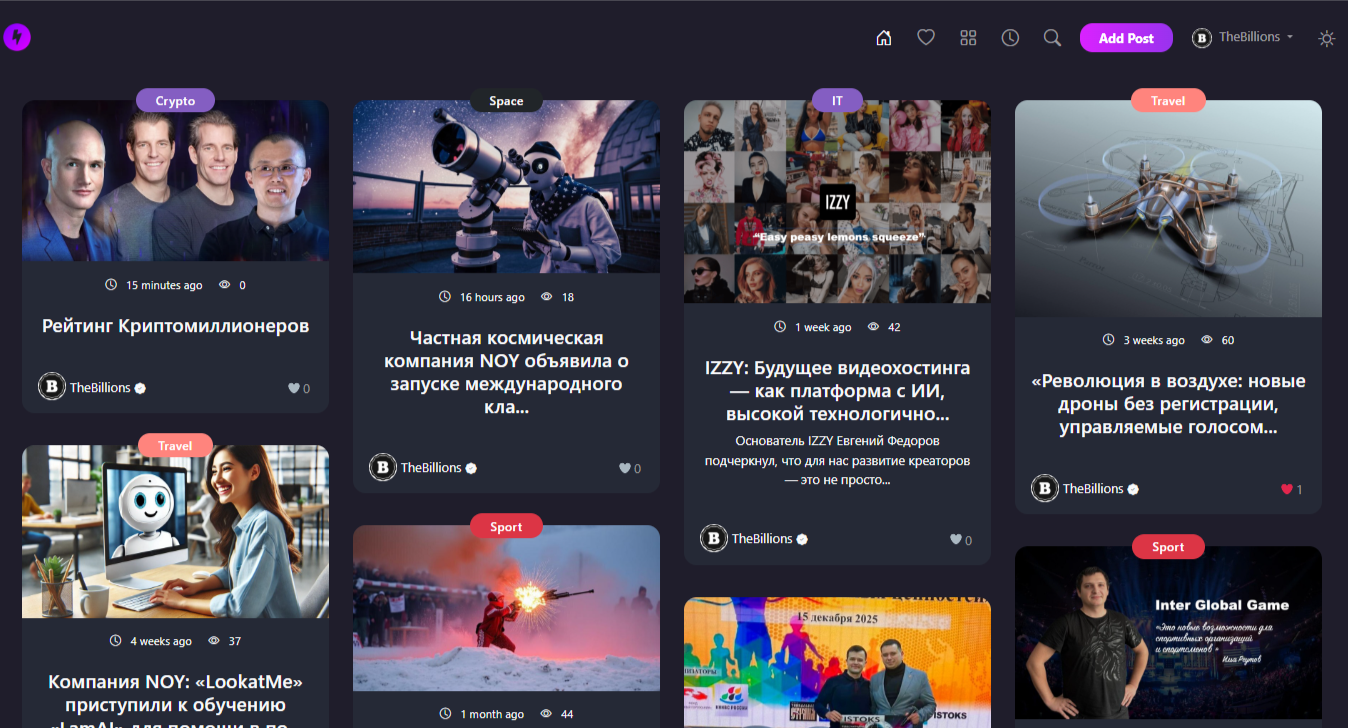Click verified badge on drone post author
Viewport: 1348px width, 728px height.
pos(1133,489)
